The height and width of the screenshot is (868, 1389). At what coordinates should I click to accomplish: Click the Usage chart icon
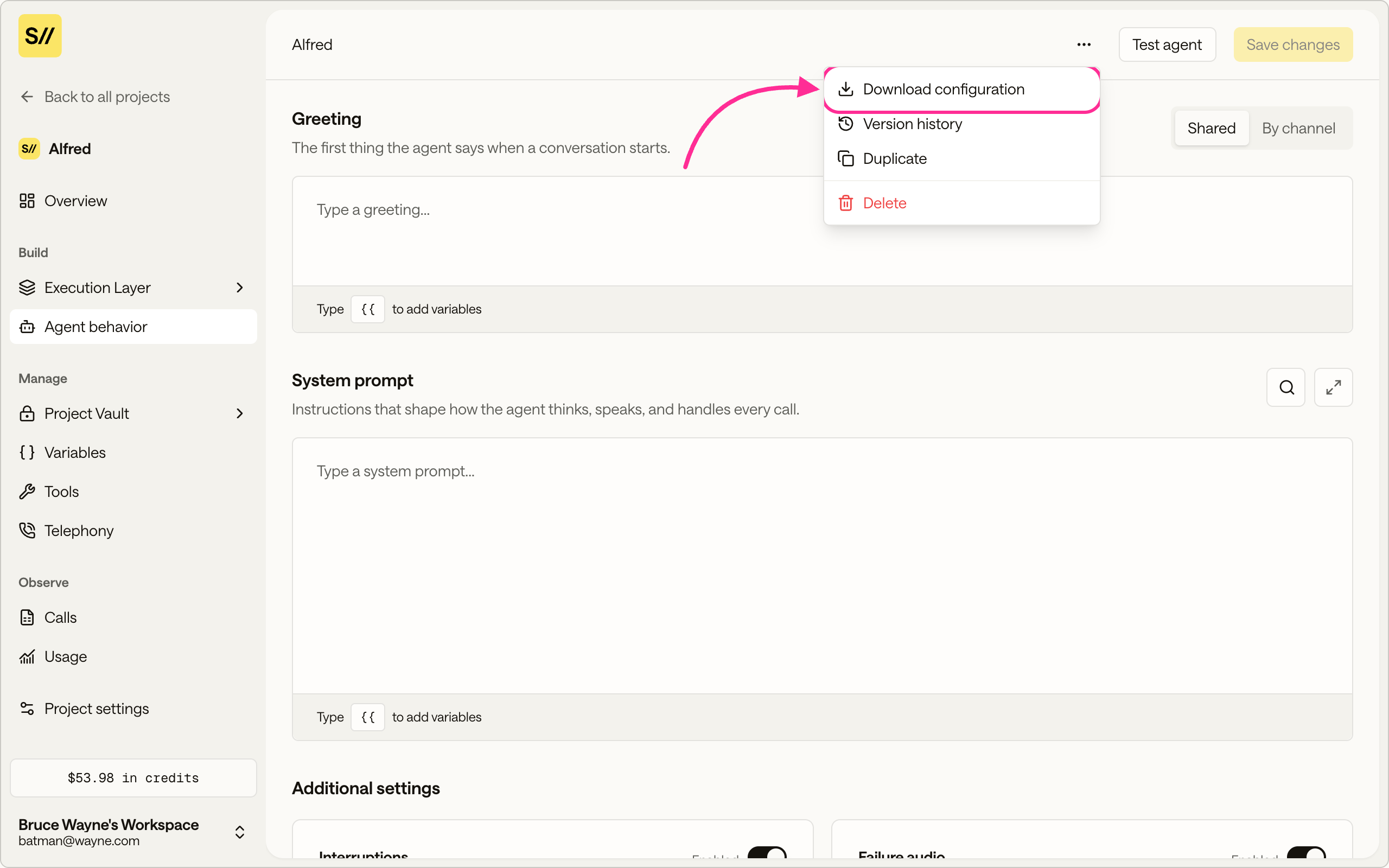coord(27,656)
